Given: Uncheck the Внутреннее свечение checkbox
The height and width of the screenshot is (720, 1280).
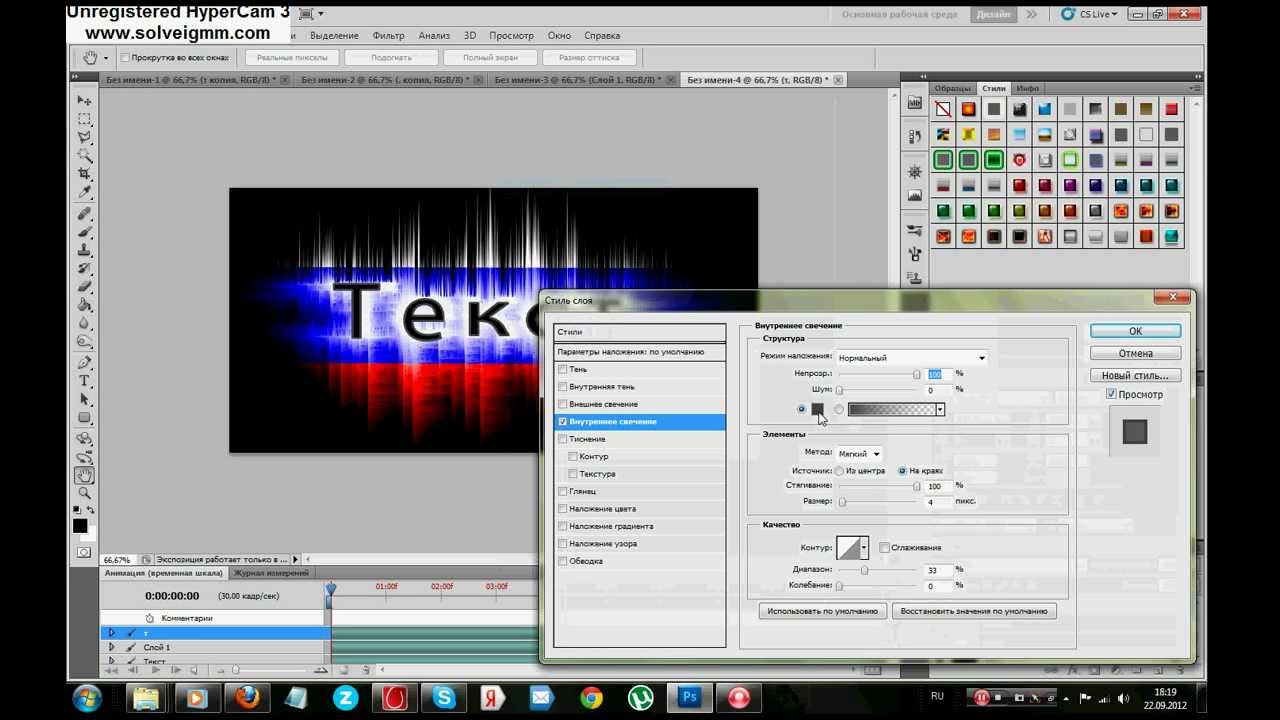Looking at the screenshot, I should point(562,422).
